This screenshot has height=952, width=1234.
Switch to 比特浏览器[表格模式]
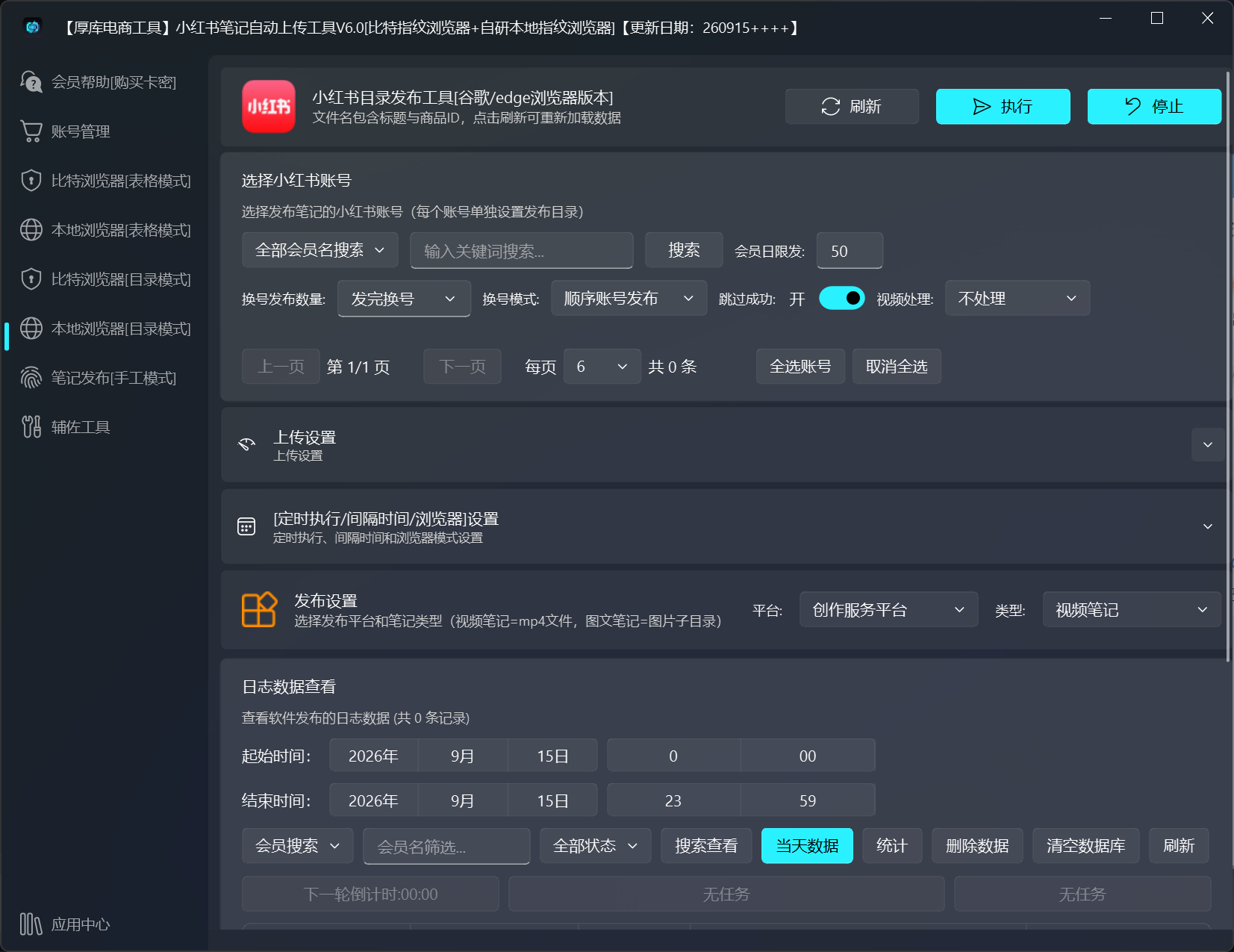pyautogui.click(x=105, y=181)
